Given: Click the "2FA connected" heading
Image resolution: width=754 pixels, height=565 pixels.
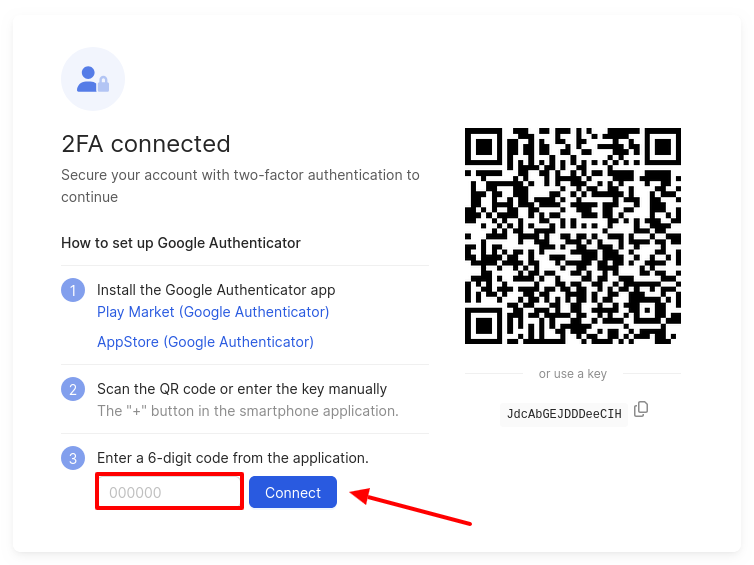Looking at the screenshot, I should [x=146, y=144].
